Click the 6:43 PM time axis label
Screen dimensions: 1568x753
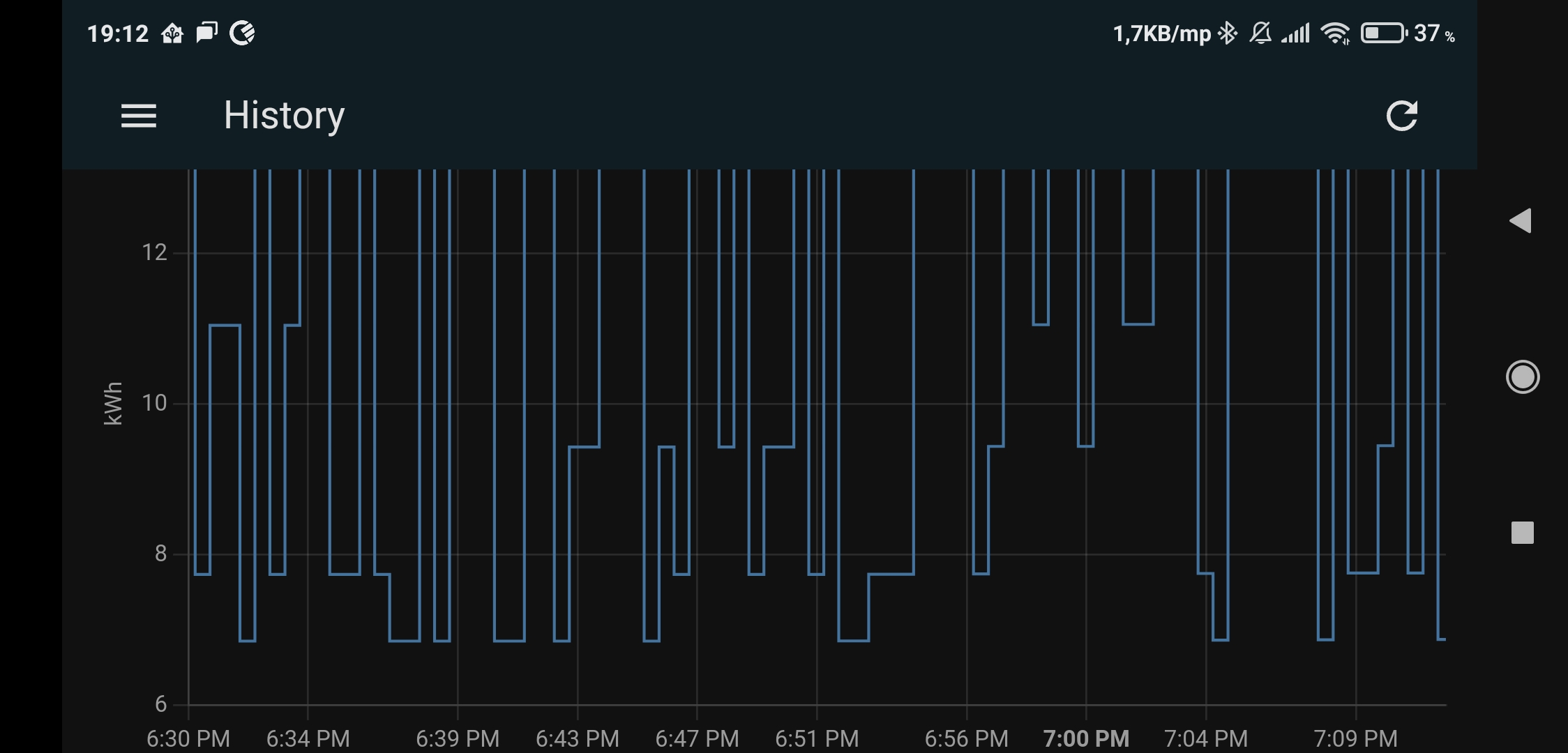[577, 738]
